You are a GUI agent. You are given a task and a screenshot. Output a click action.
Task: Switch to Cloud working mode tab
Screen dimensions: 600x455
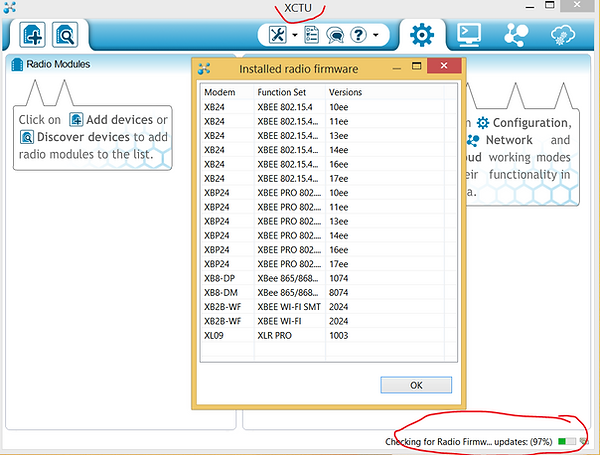563,35
